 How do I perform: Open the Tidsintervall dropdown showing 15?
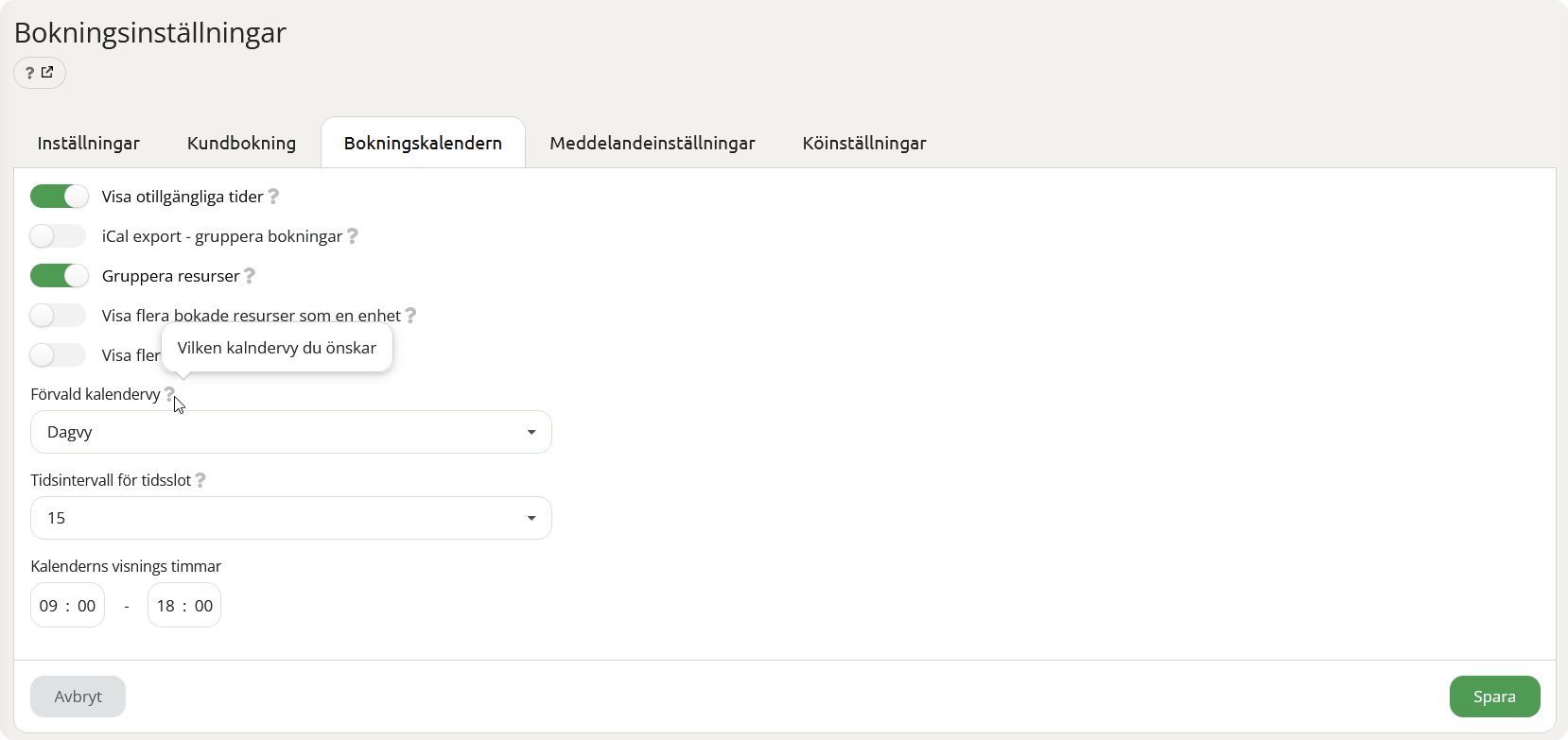[291, 518]
